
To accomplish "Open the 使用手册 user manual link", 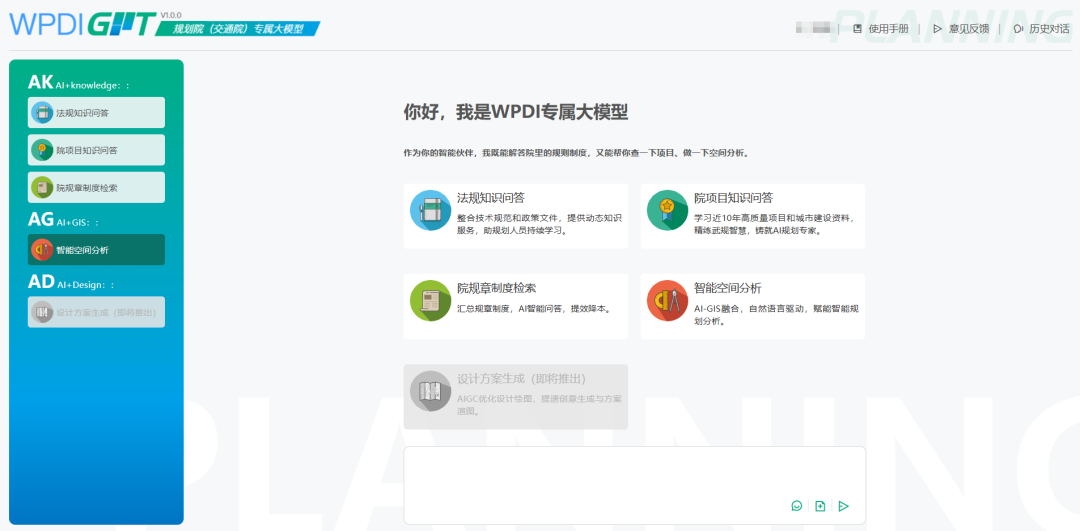I will tap(881, 29).
